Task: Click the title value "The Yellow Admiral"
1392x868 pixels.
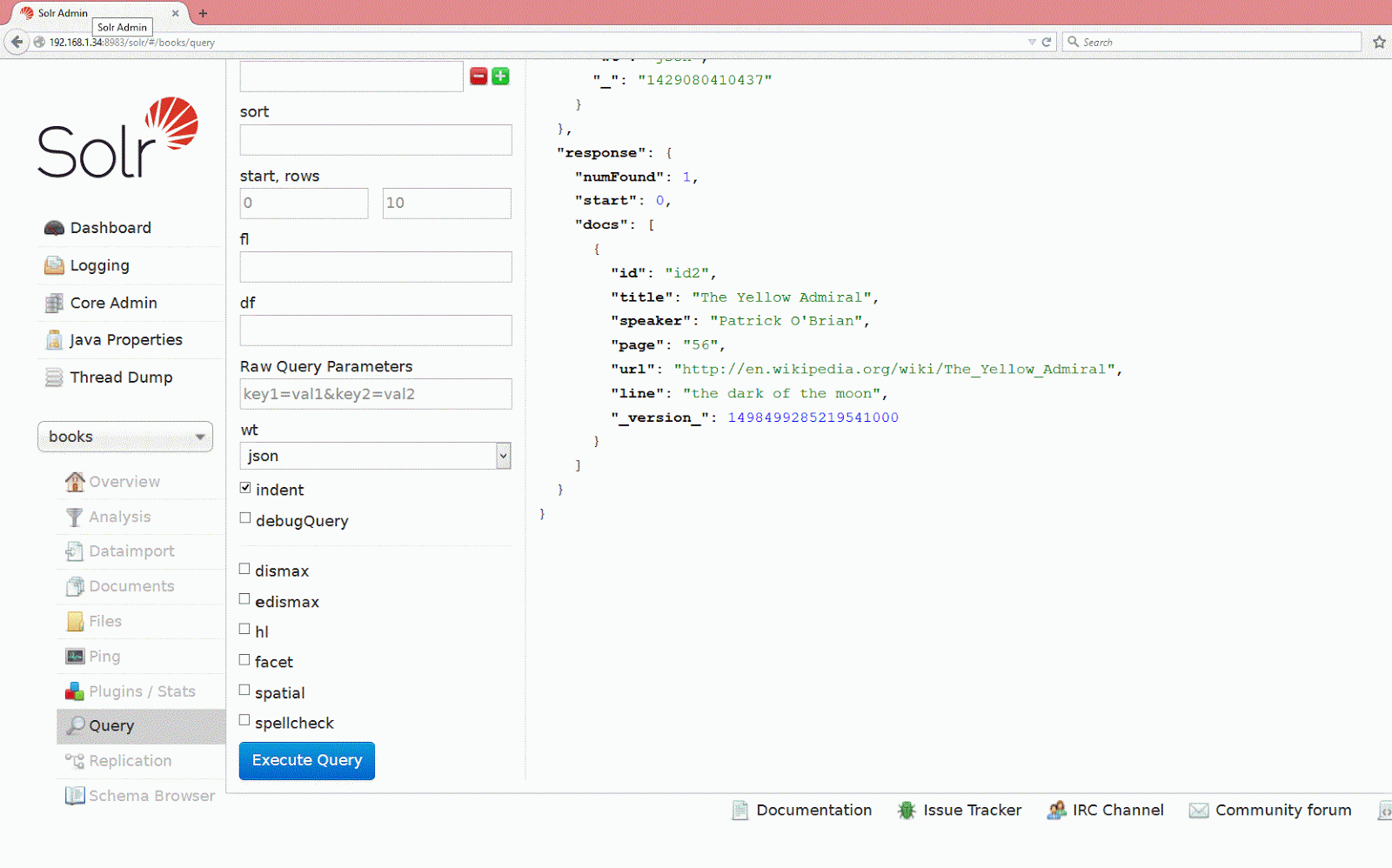Action: tap(781, 297)
